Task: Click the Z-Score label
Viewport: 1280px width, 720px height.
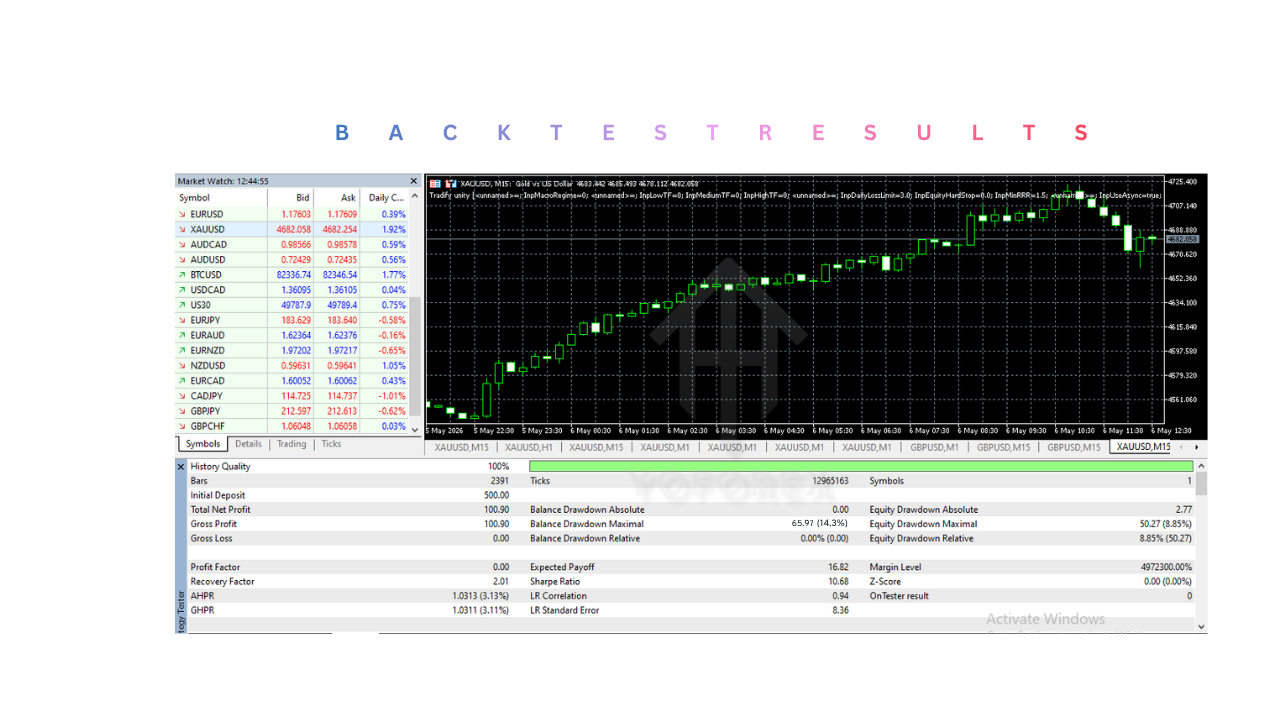Action: (x=886, y=581)
